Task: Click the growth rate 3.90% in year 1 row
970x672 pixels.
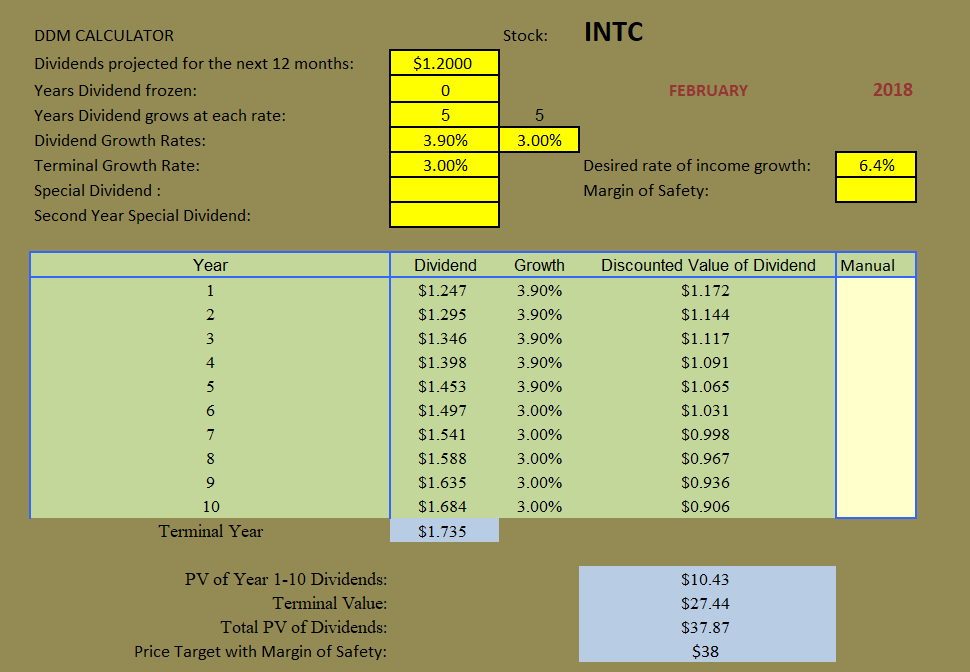Action: [539, 290]
